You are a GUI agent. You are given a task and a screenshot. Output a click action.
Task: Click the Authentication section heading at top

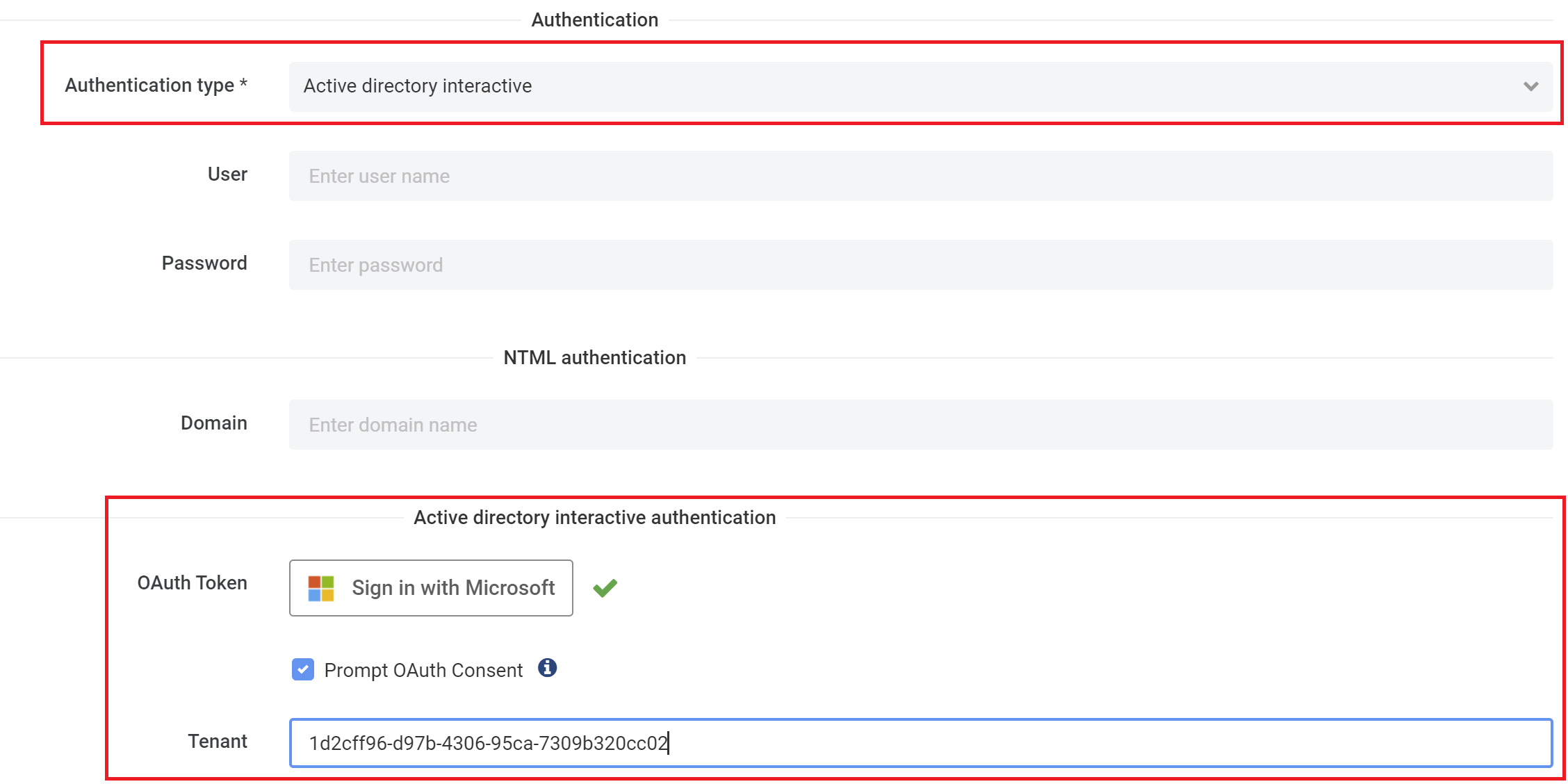[x=594, y=19]
